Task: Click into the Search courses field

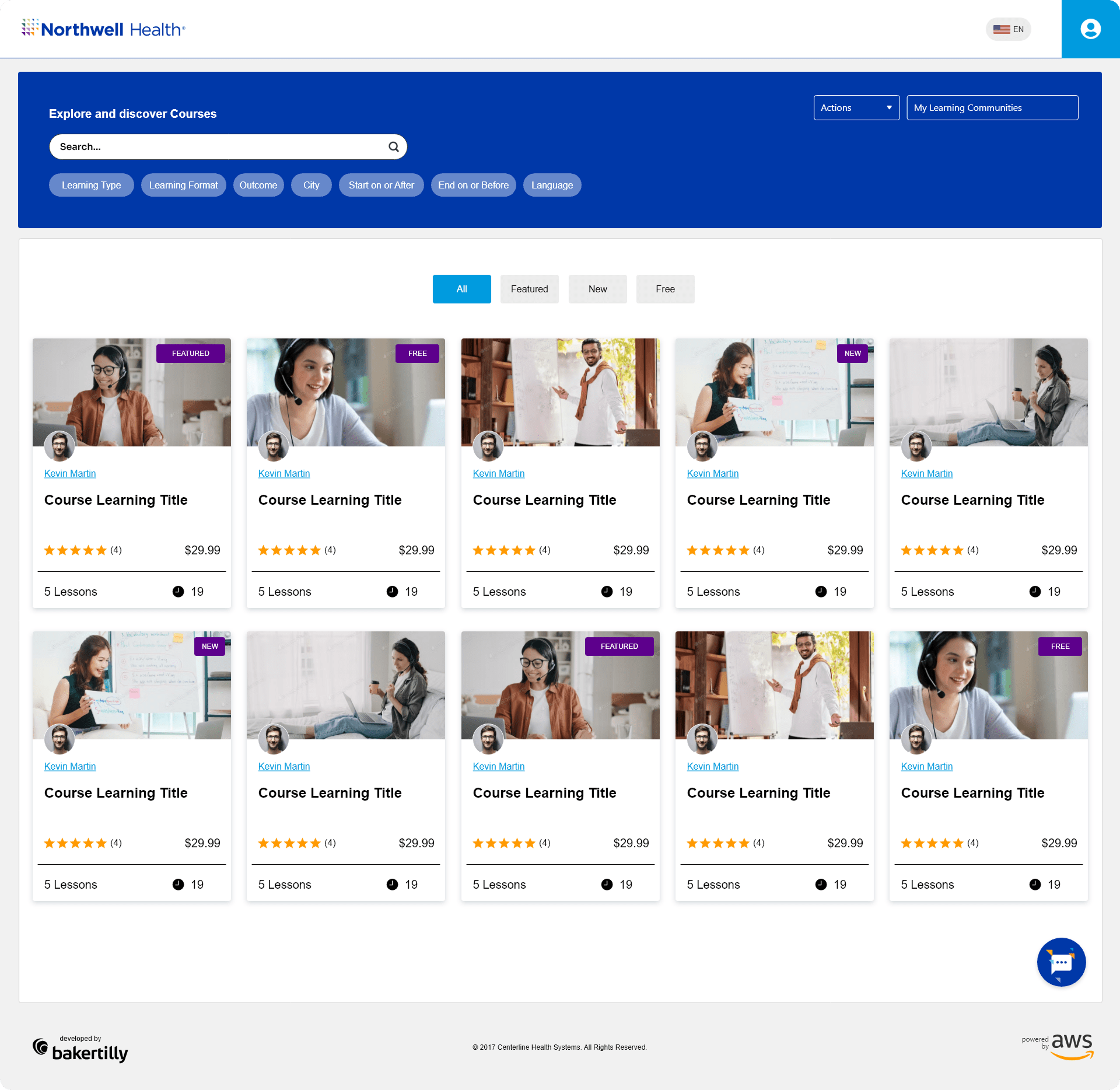Action: point(216,146)
